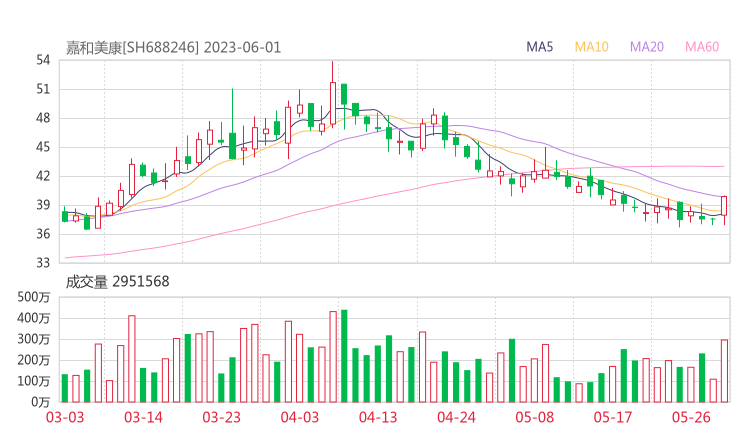Click the 05-08 date axis label
The width and height of the screenshot is (740, 440).
click(534, 417)
